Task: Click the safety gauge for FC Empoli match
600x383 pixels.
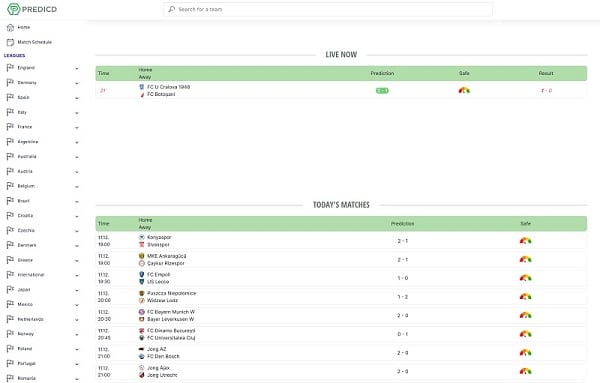Action: [x=525, y=278]
